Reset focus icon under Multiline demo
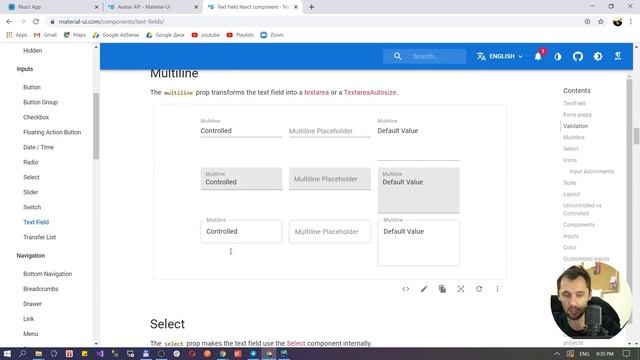Image resolution: width=640 pixels, height=360 pixels. click(x=461, y=289)
